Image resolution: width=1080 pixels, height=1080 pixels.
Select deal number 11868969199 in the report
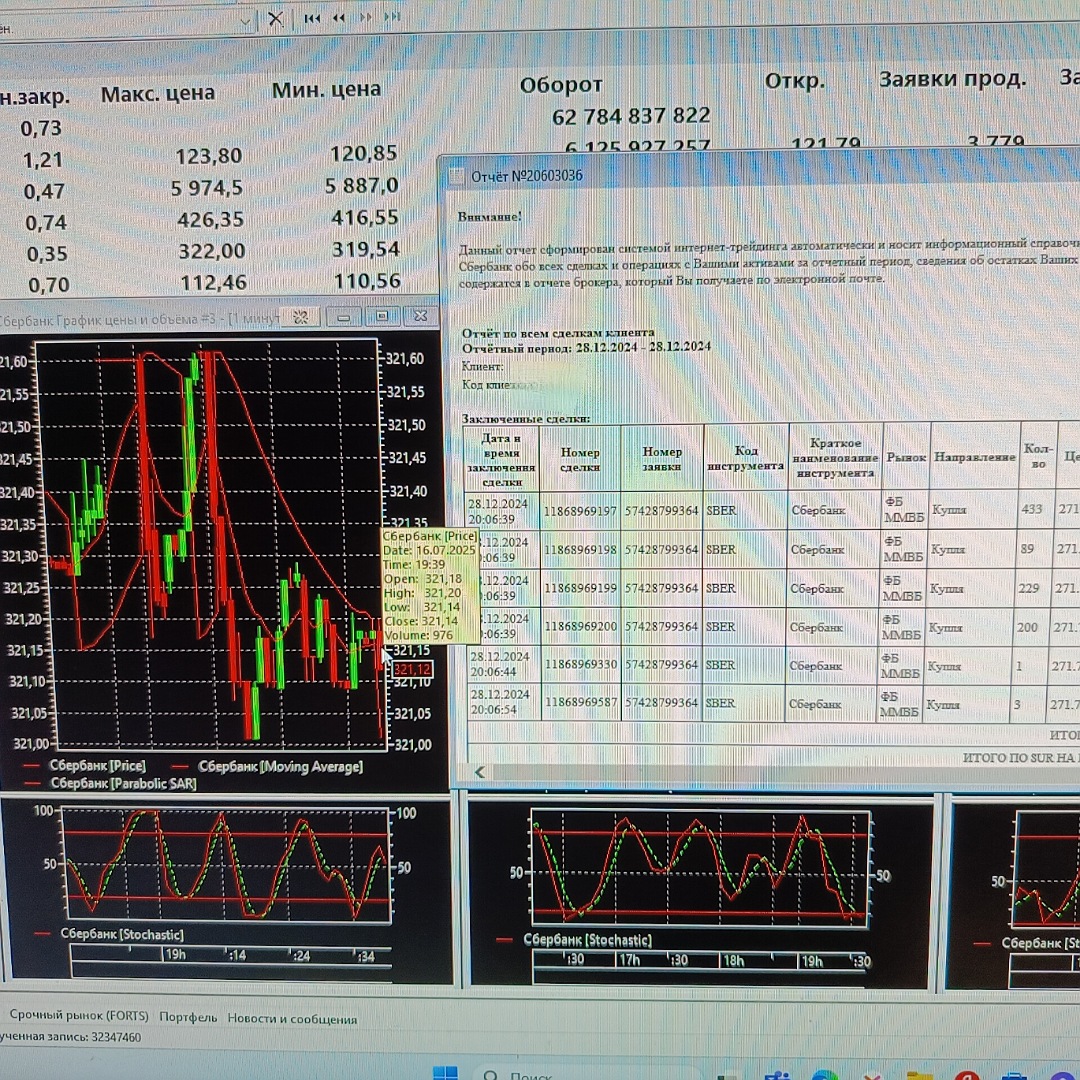pyautogui.click(x=581, y=588)
